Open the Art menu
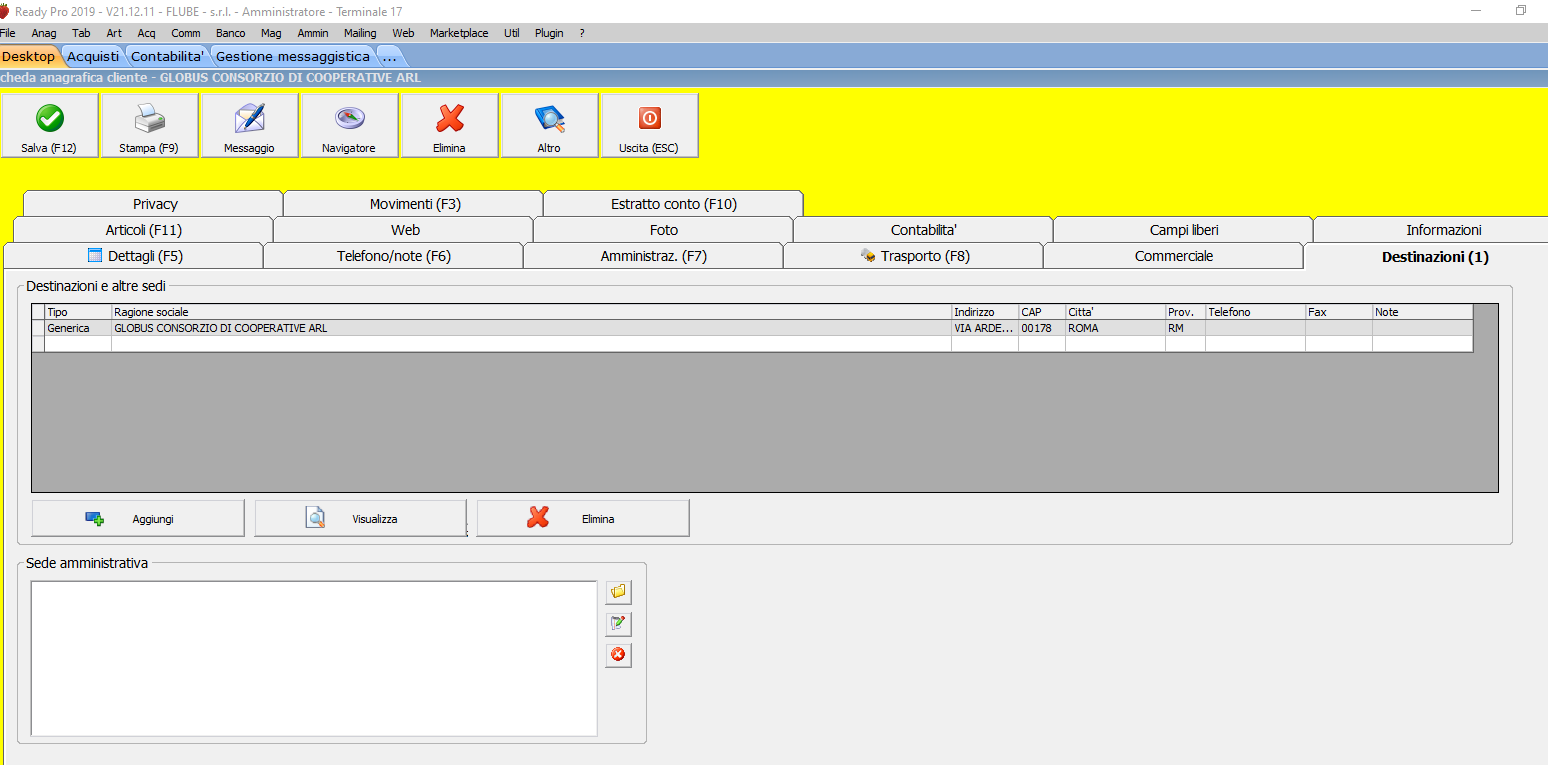1548x765 pixels. 114,33
